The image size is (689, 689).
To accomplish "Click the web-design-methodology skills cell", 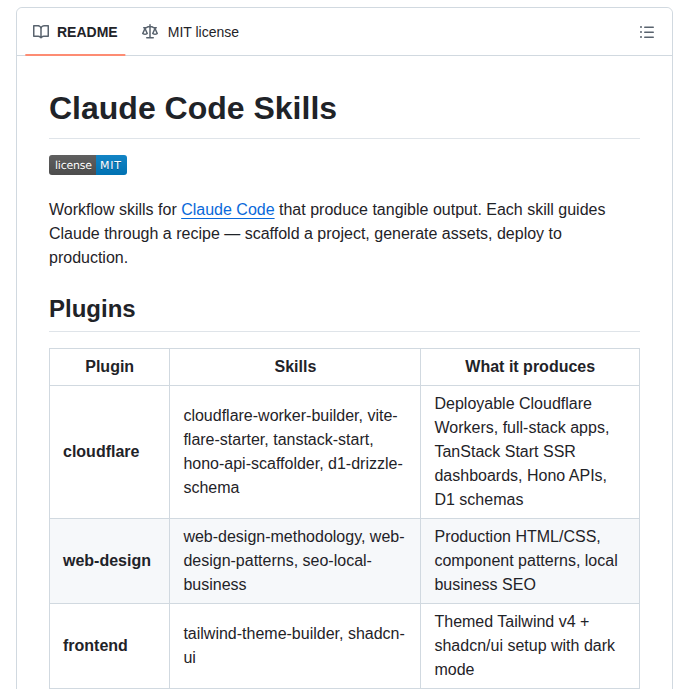I will click(x=295, y=561).
